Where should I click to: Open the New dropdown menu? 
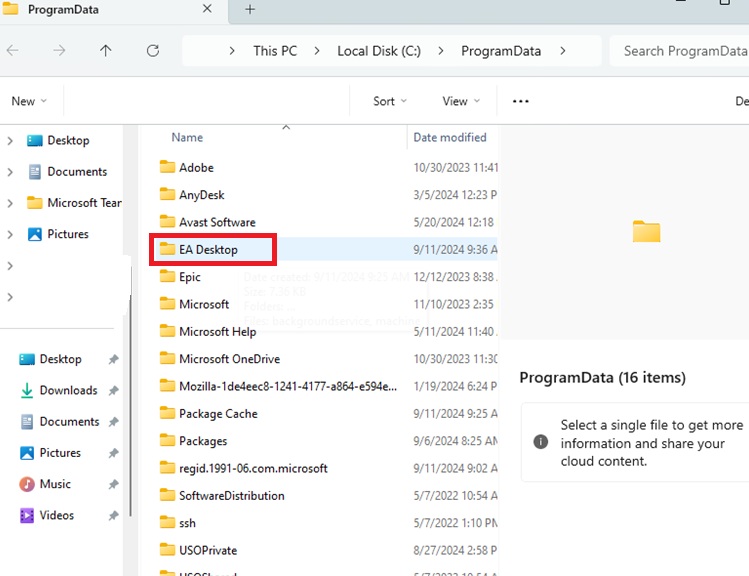(x=28, y=101)
